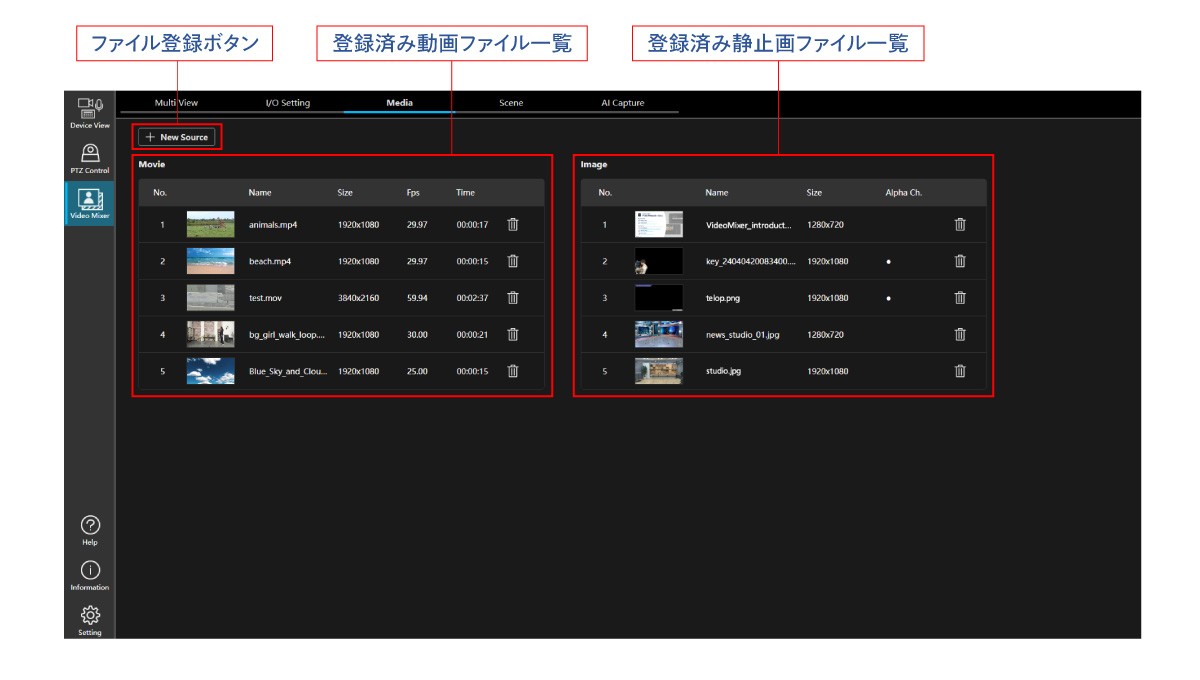Go to the Scene tab
This screenshot has height=680, width=1200.
coord(511,103)
